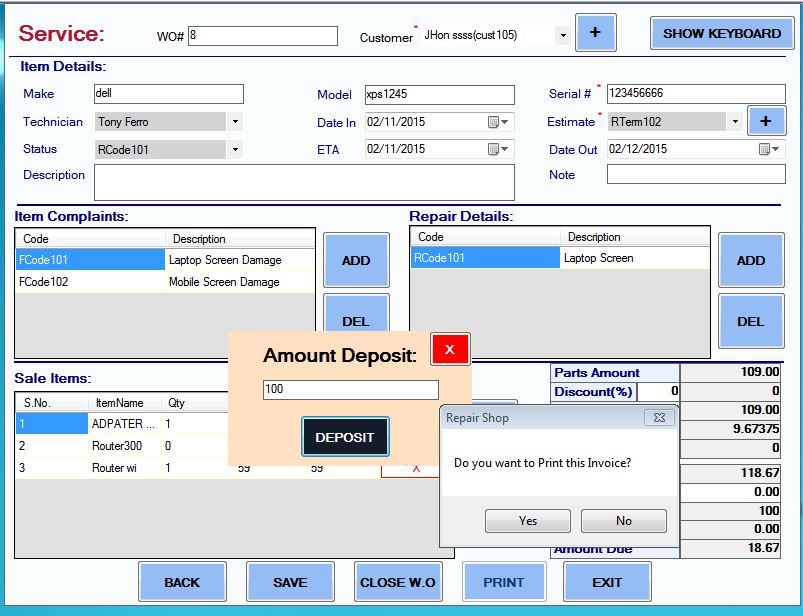Expand the Customer dropdown
The height and width of the screenshot is (616, 803).
563,35
